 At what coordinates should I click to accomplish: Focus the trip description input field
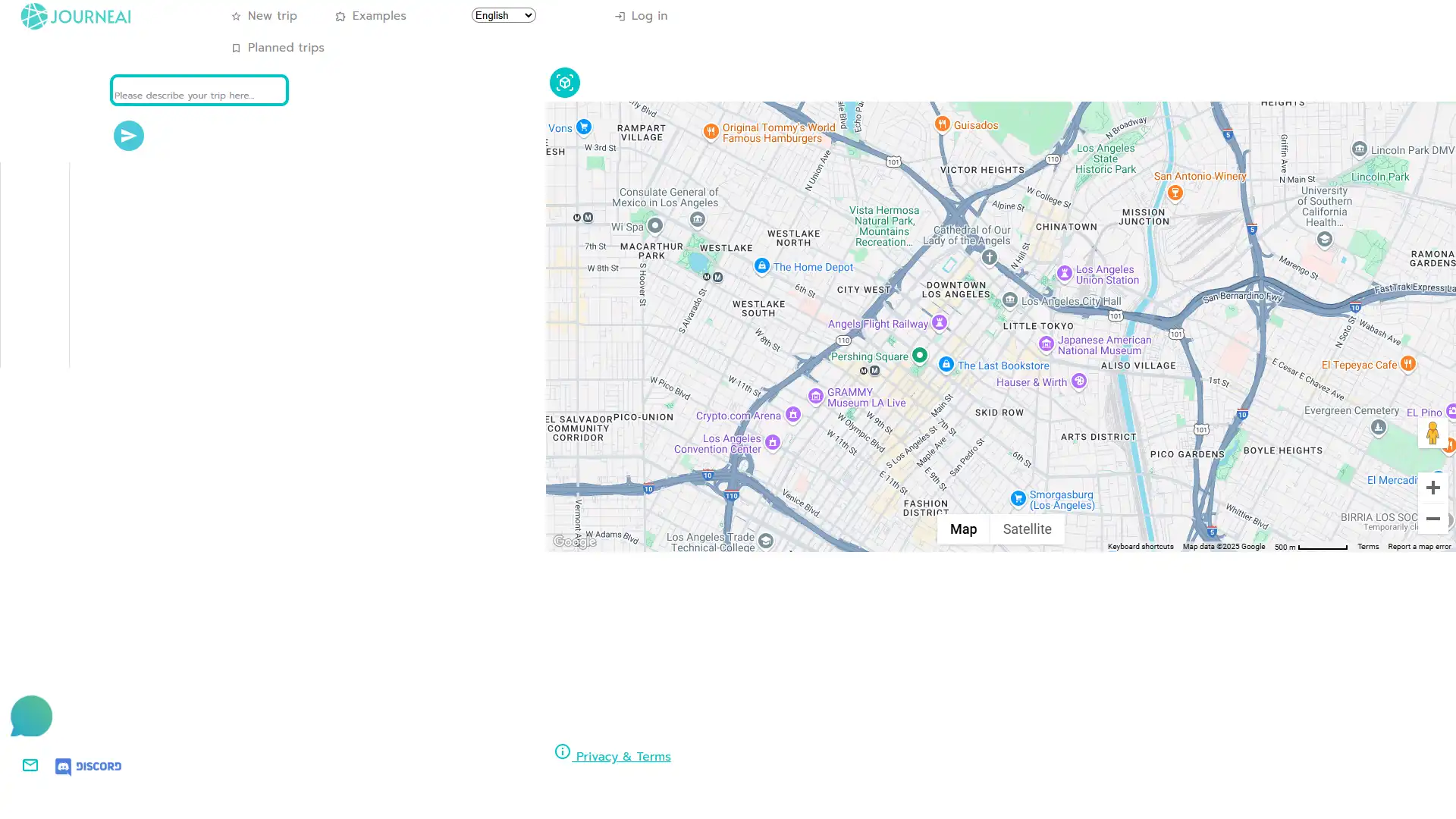point(199,90)
